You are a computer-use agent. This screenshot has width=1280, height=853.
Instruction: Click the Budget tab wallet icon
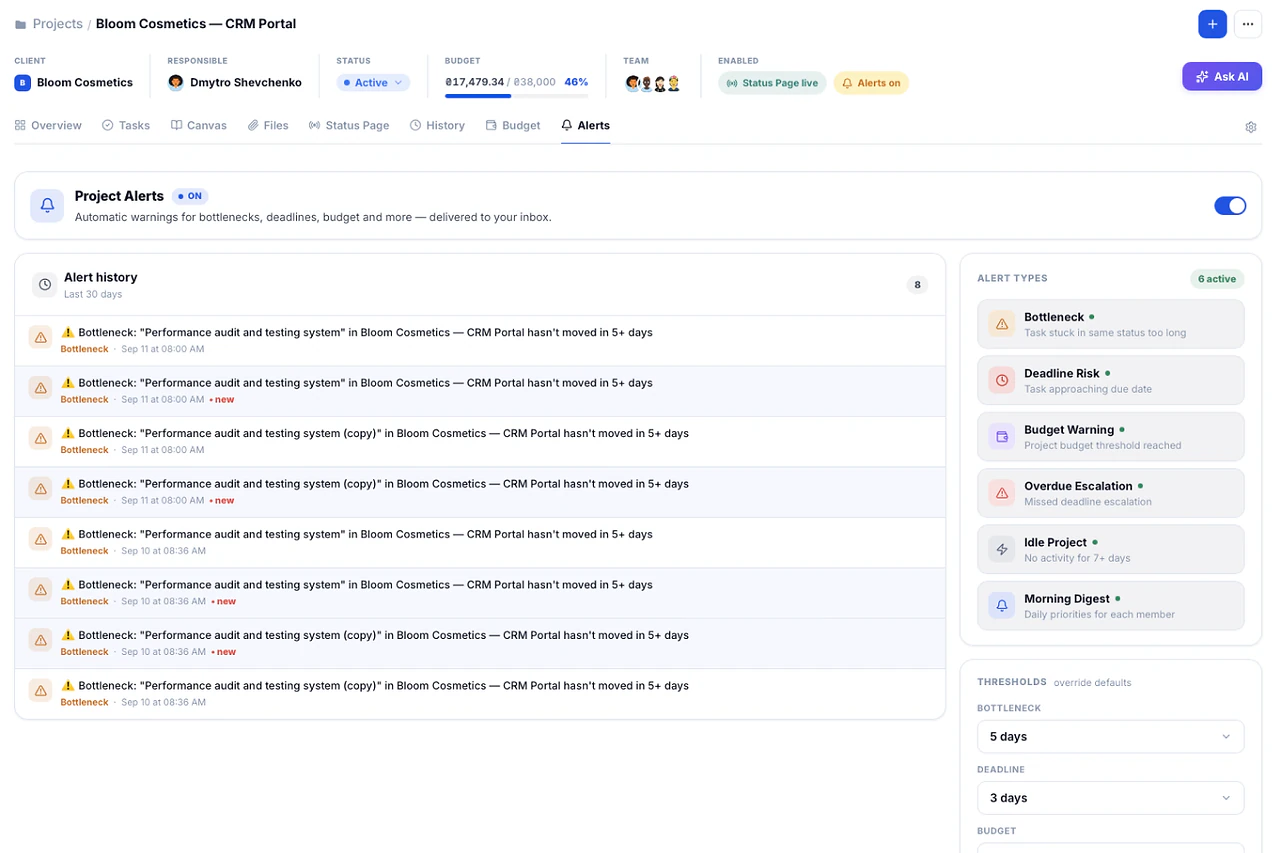(x=491, y=125)
